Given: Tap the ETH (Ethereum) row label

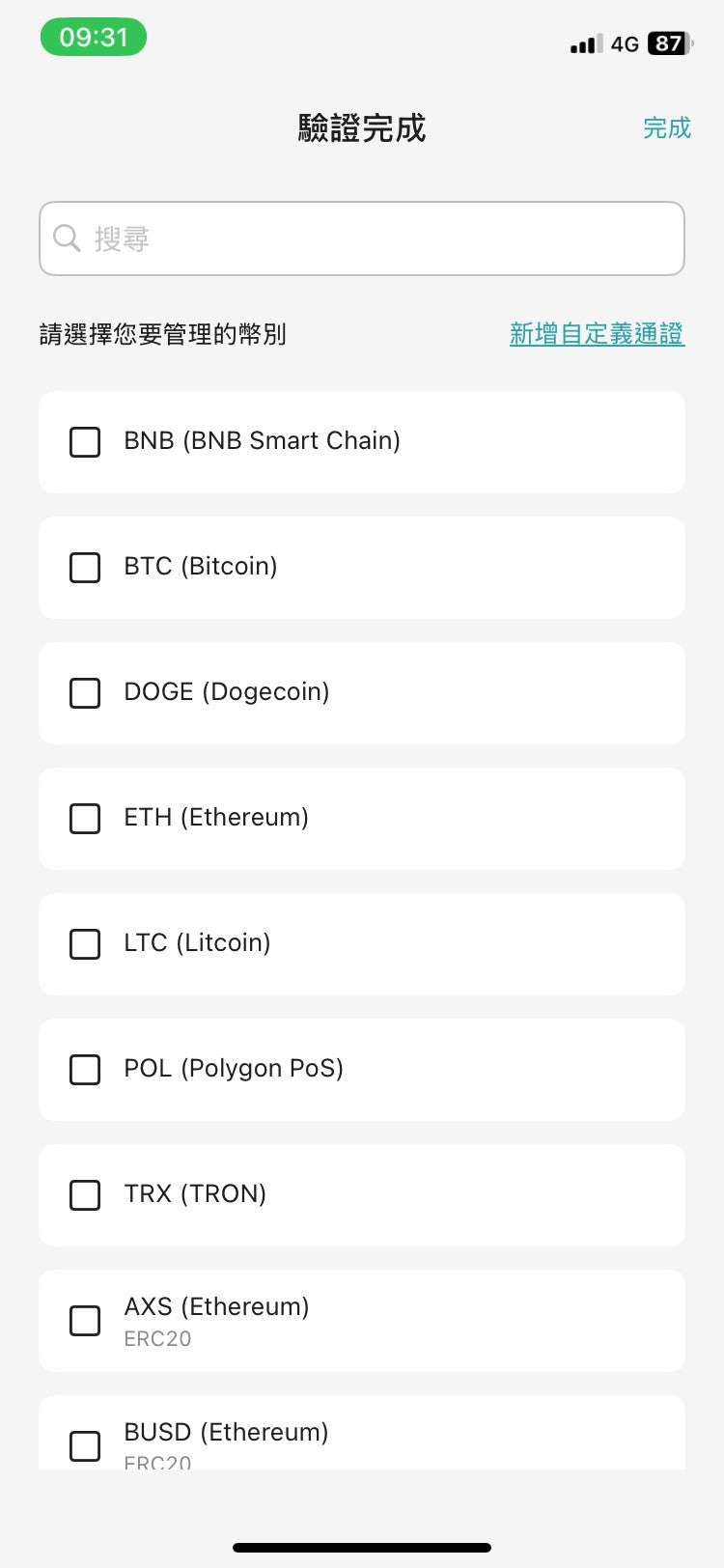Looking at the screenshot, I should click(x=216, y=818).
